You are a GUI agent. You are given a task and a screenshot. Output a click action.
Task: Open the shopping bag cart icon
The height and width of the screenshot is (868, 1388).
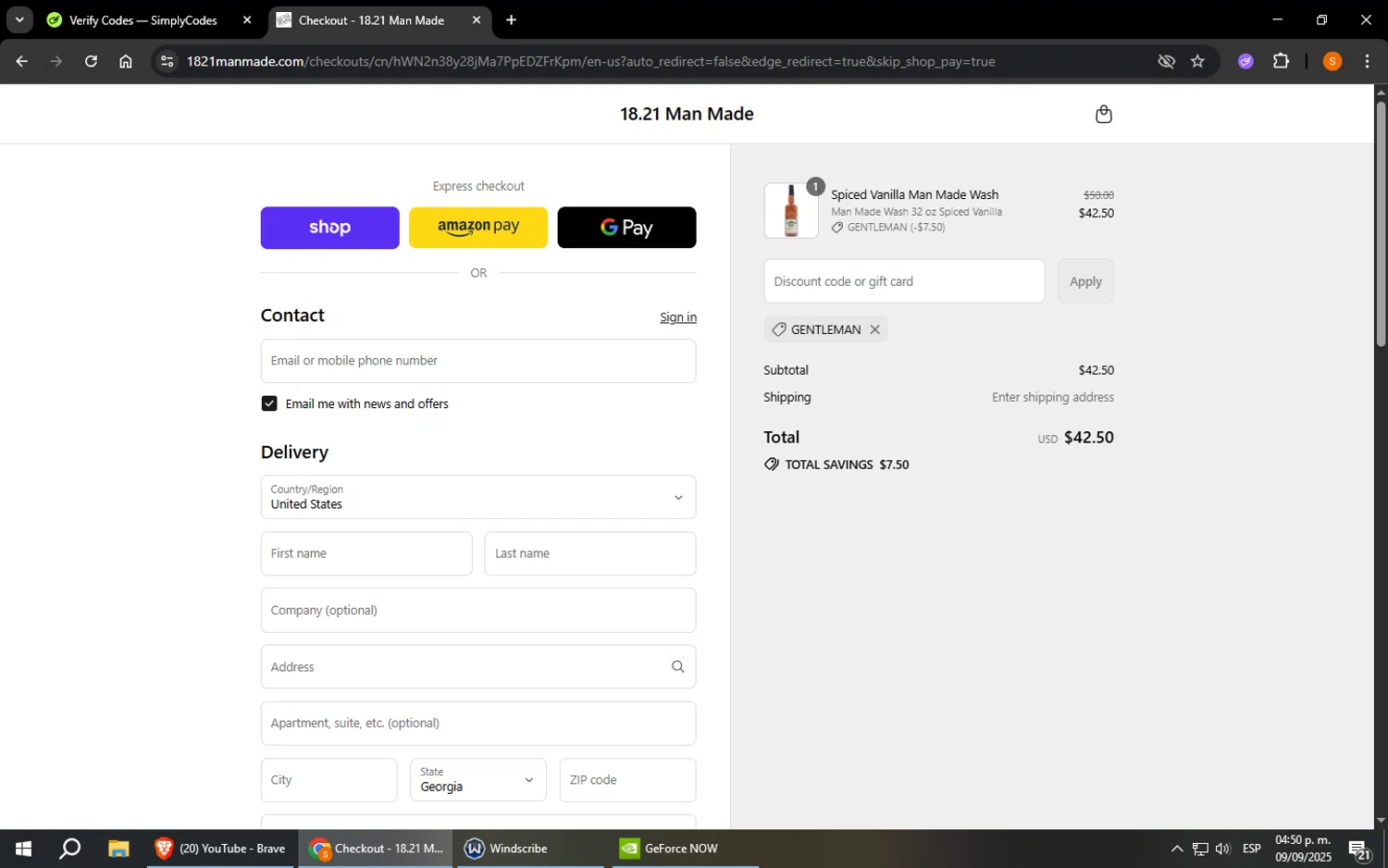[1103, 114]
